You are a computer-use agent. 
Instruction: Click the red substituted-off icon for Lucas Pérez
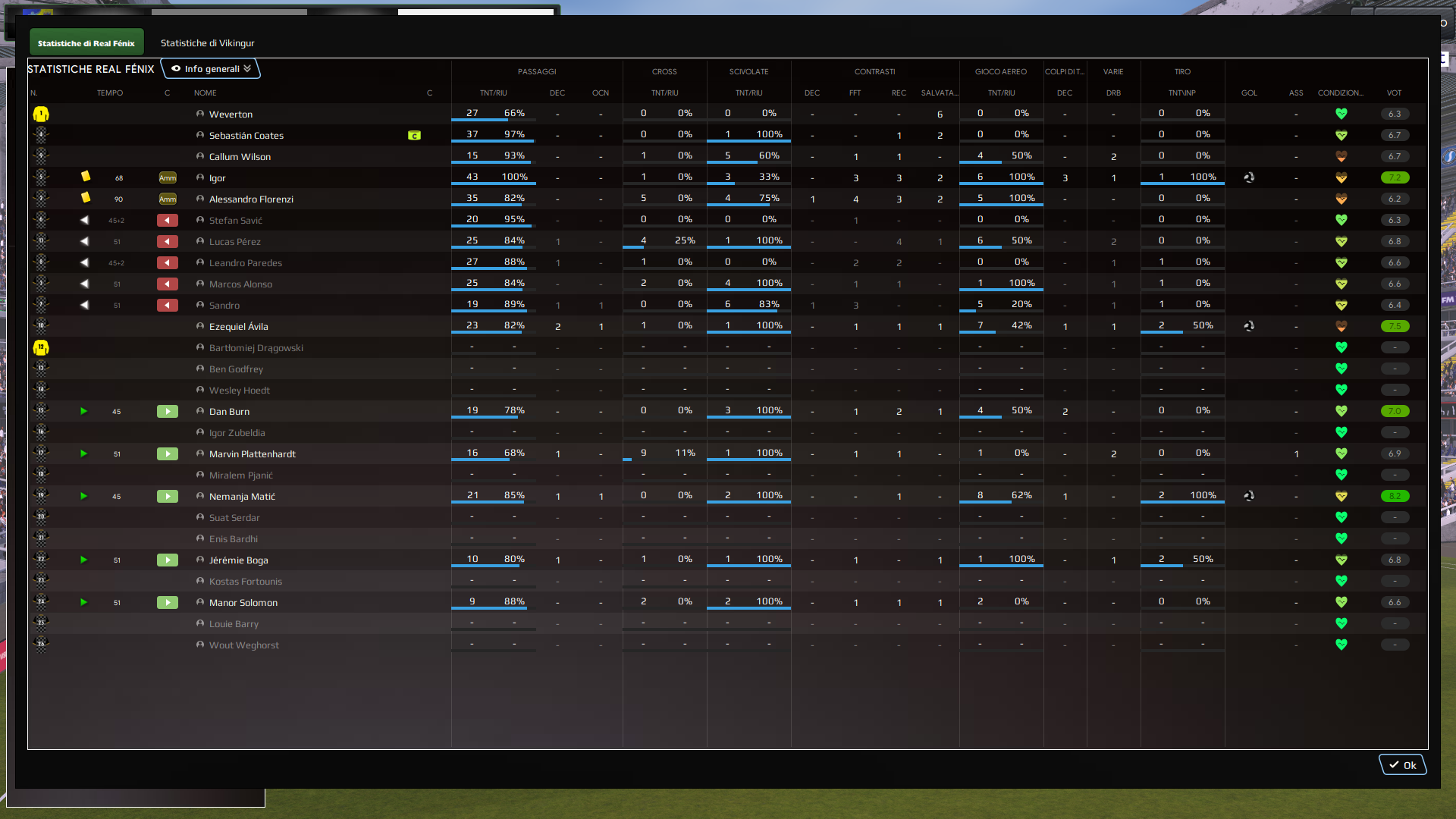(x=168, y=242)
